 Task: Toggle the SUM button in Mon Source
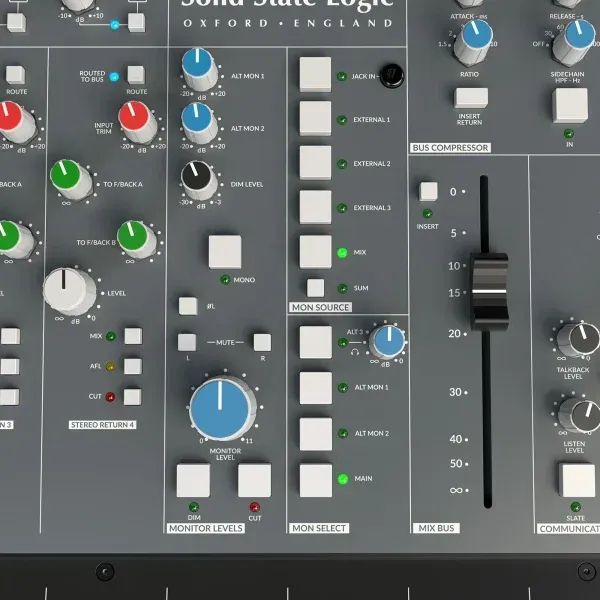(x=315, y=288)
